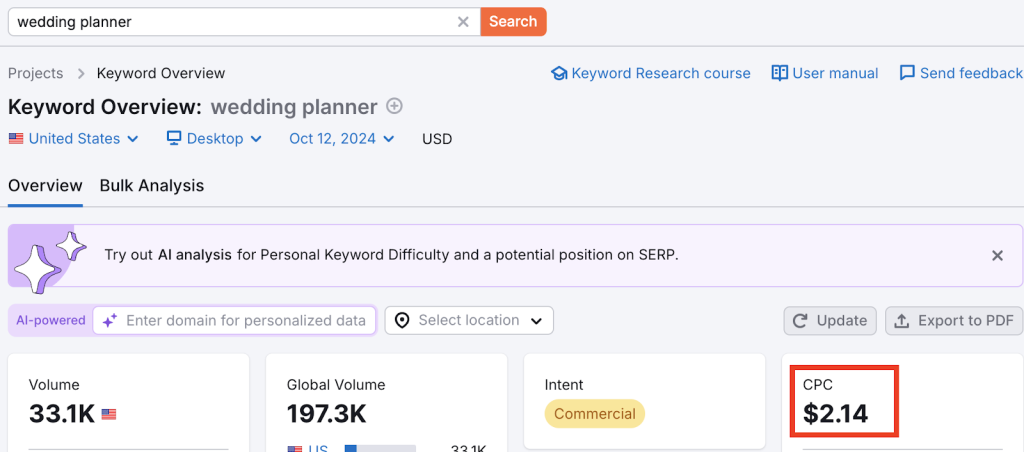Image resolution: width=1024 pixels, height=452 pixels.
Task: Click the location pin icon
Action: (x=402, y=321)
